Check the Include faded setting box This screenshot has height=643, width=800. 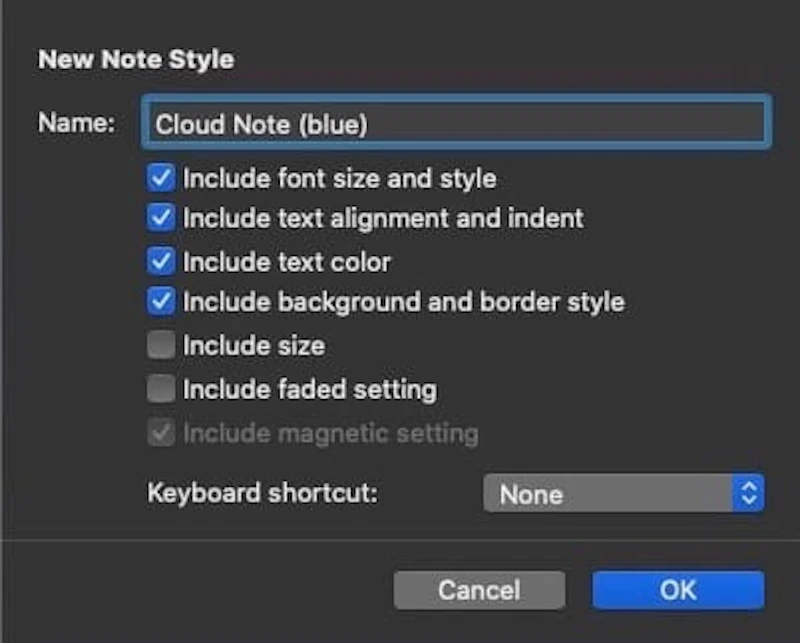161,389
